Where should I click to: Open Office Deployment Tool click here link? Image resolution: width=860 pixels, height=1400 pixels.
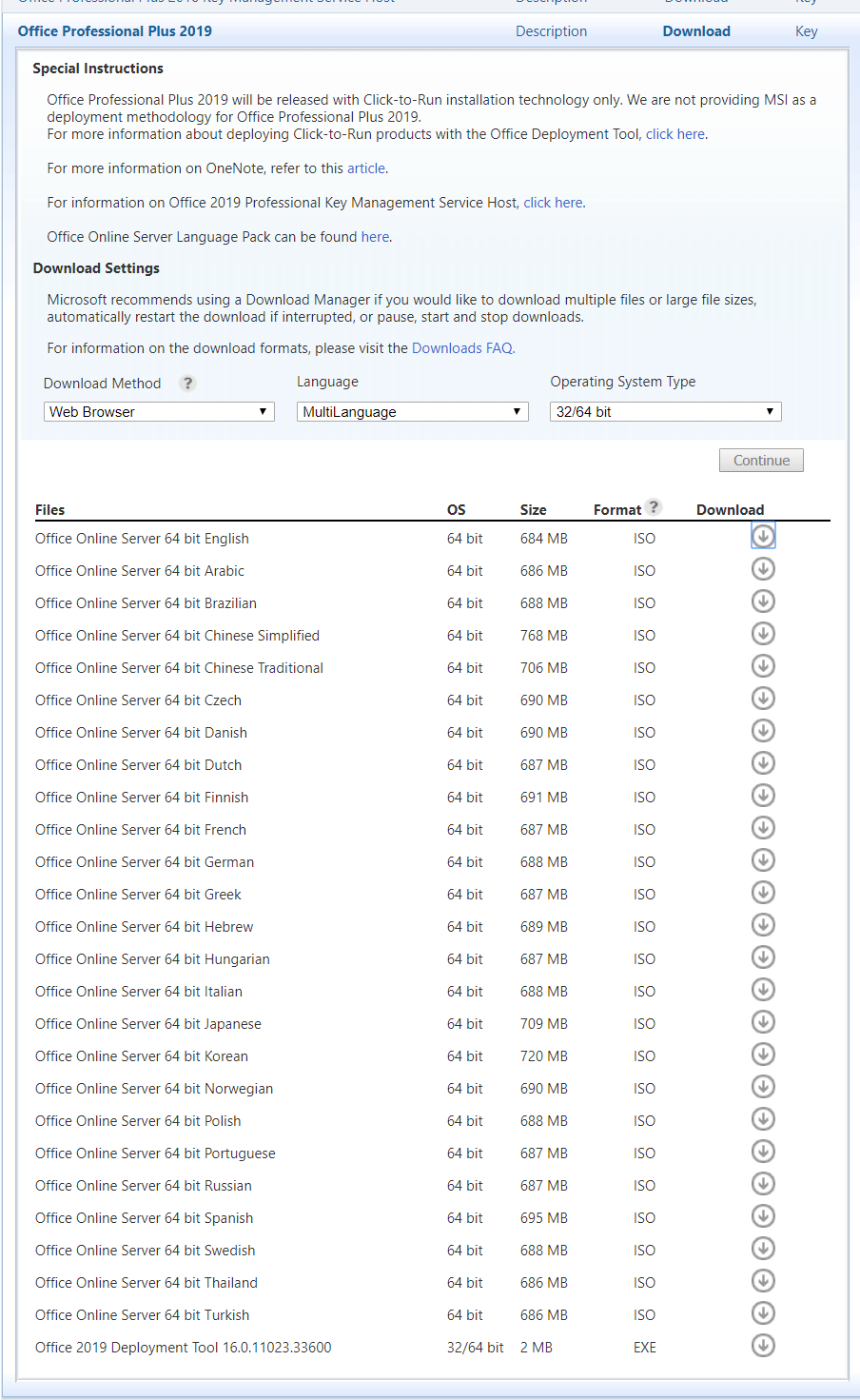coord(675,134)
